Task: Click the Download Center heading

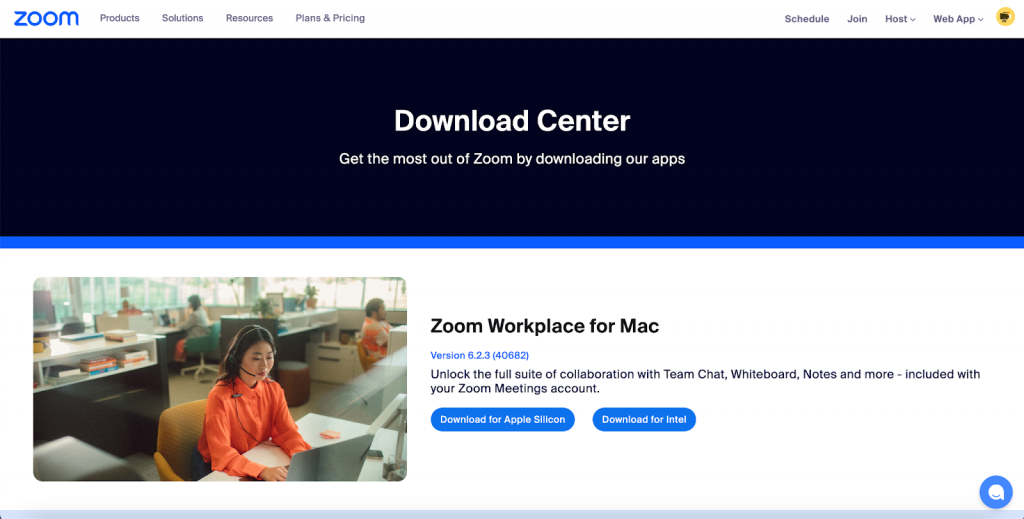Action: (512, 121)
